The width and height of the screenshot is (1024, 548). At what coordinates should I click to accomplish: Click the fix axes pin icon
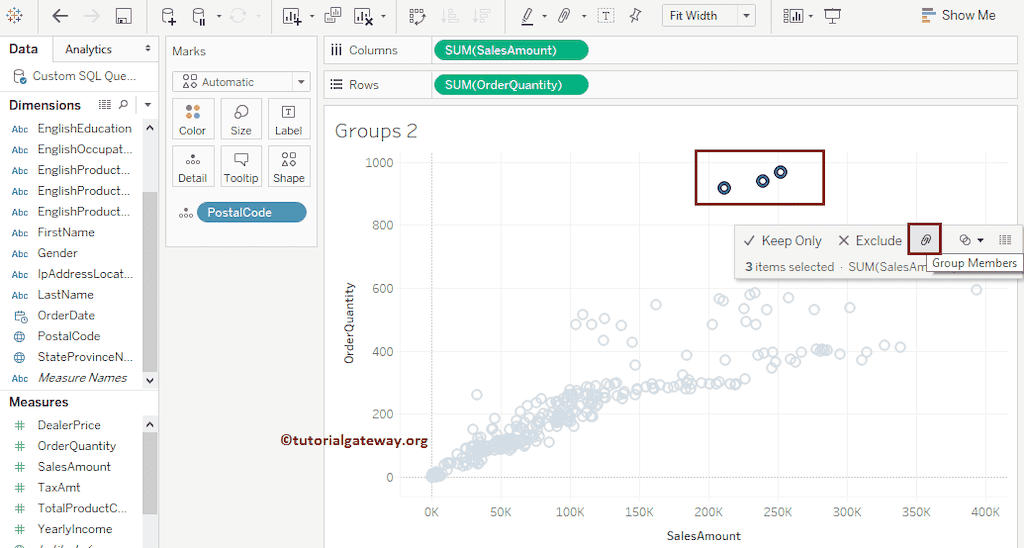[635, 16]
